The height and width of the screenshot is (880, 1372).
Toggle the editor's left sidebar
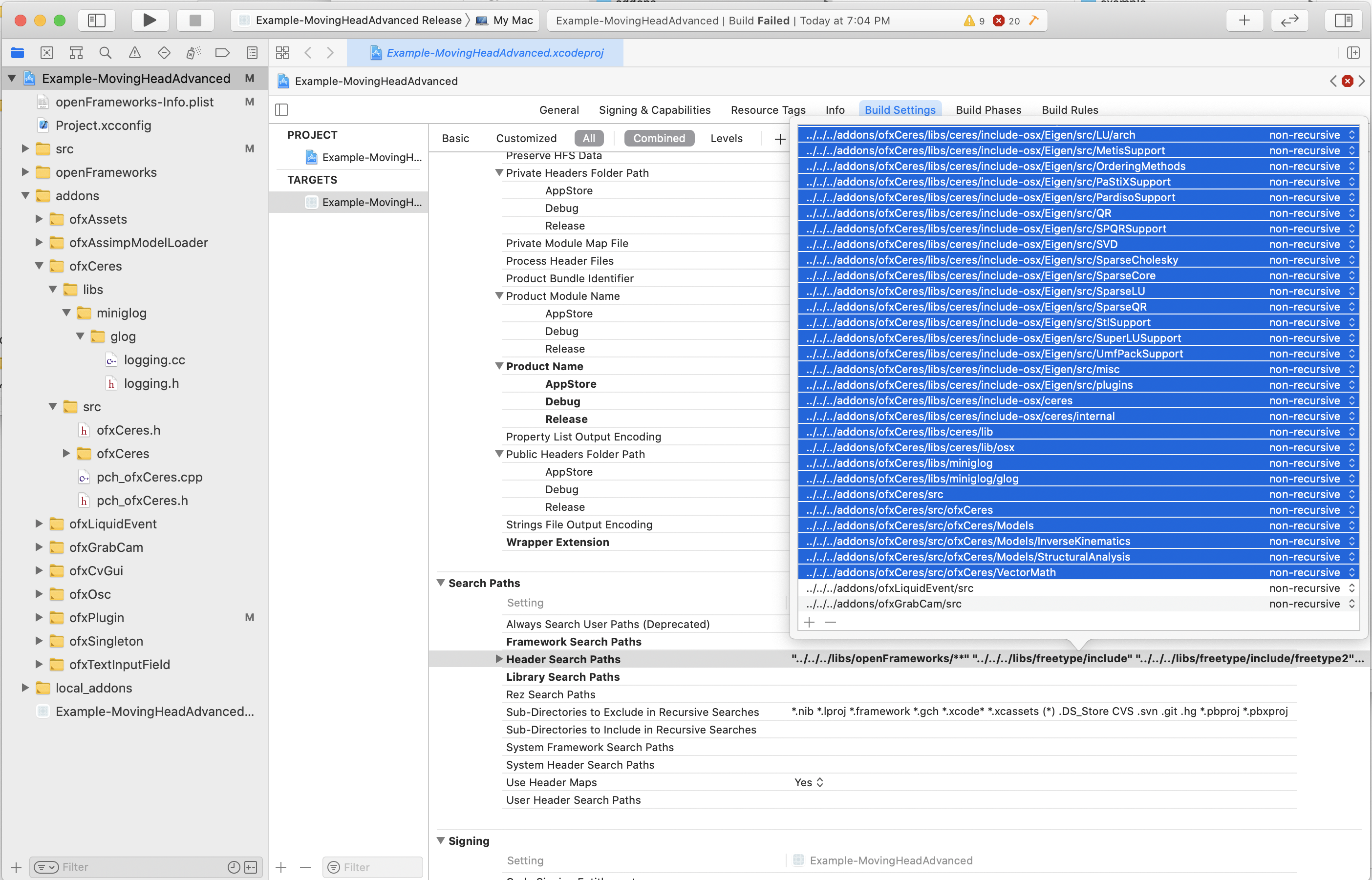pyautogui.click(x=281, y=109)
